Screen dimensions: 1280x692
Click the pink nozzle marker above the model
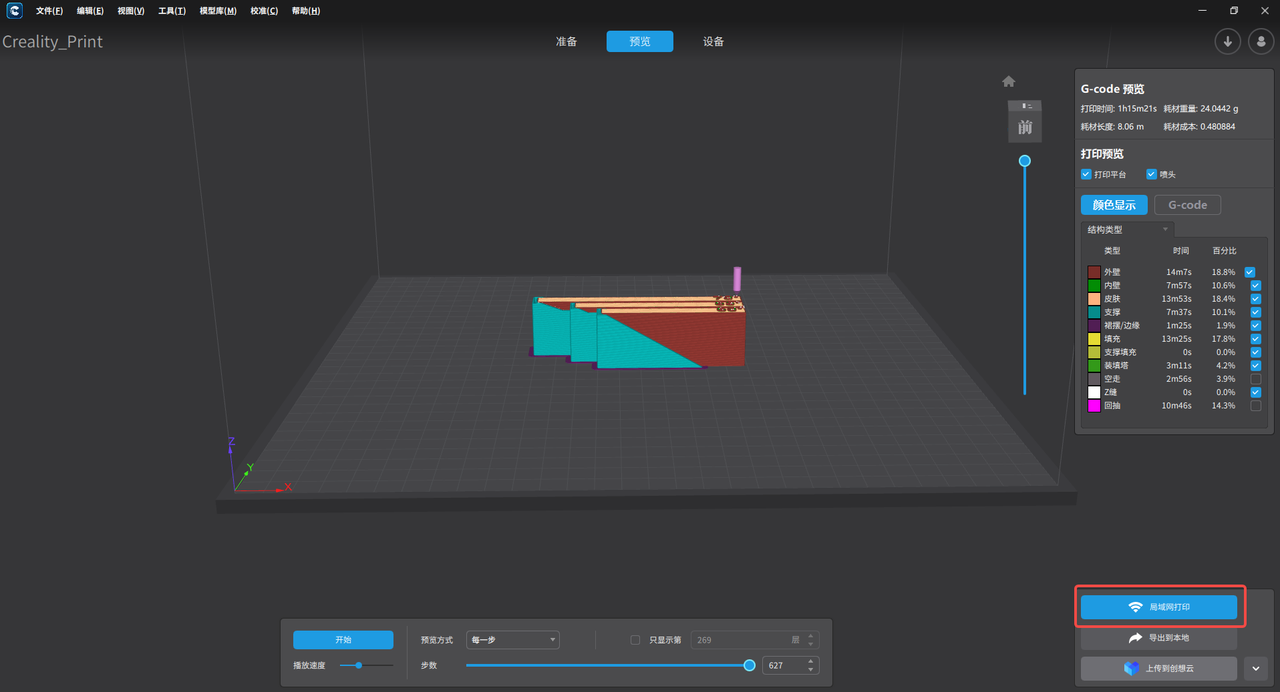737,278
